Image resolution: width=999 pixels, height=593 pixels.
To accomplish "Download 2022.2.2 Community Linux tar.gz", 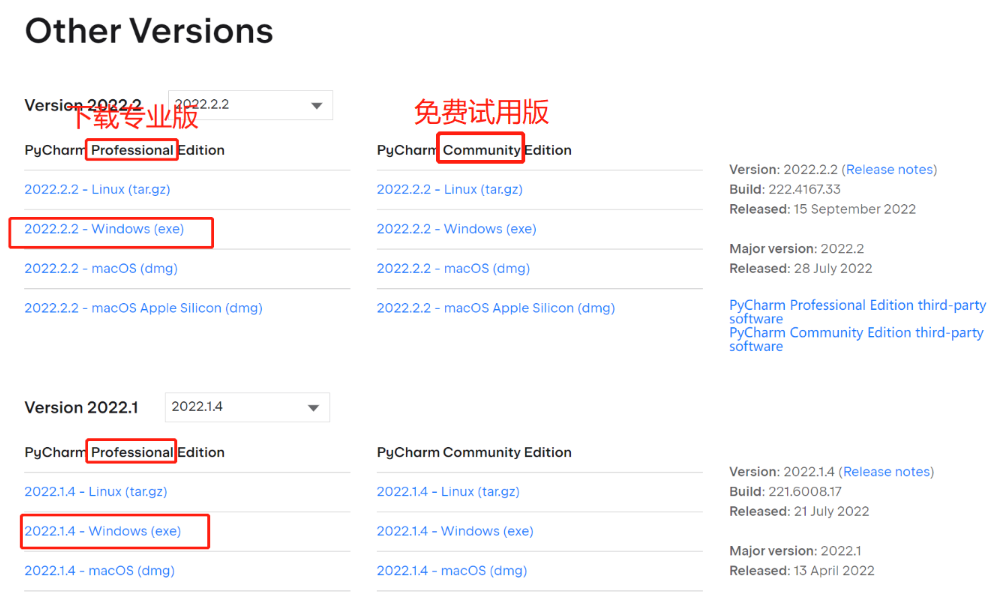I will point(449,189).
